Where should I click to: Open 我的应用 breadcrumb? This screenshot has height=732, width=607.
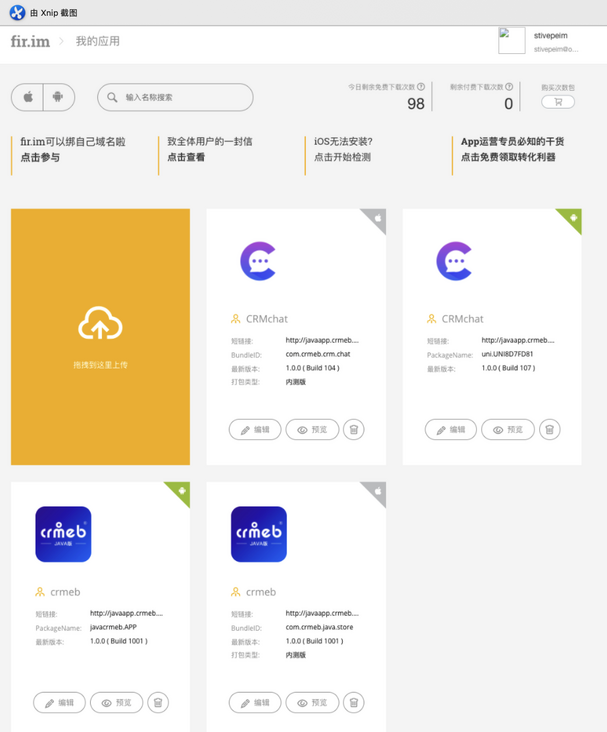(98, 41)
